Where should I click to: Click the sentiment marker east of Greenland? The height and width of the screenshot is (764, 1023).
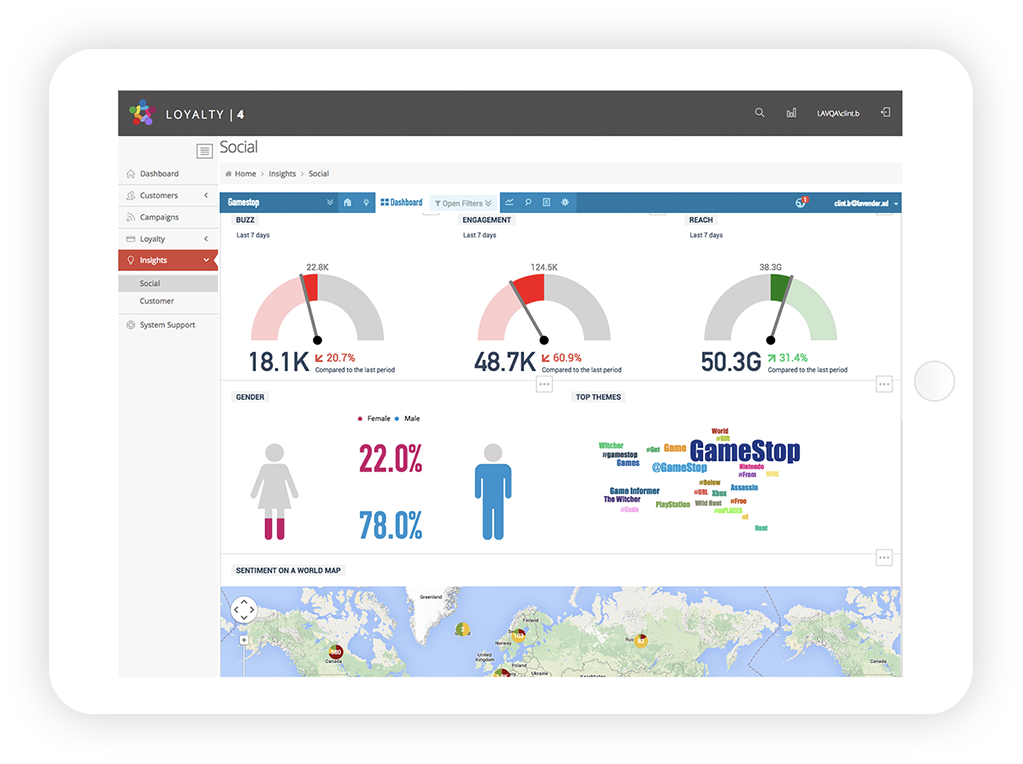point(462,629)
